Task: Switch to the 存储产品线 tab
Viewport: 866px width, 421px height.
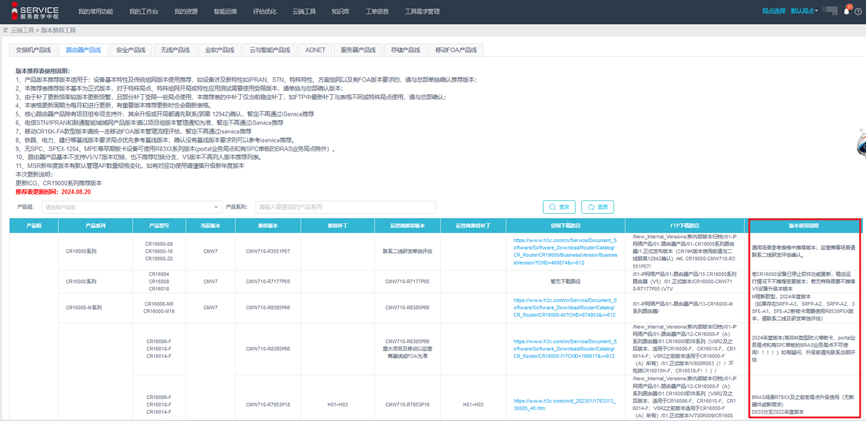Action: point(405,50)
